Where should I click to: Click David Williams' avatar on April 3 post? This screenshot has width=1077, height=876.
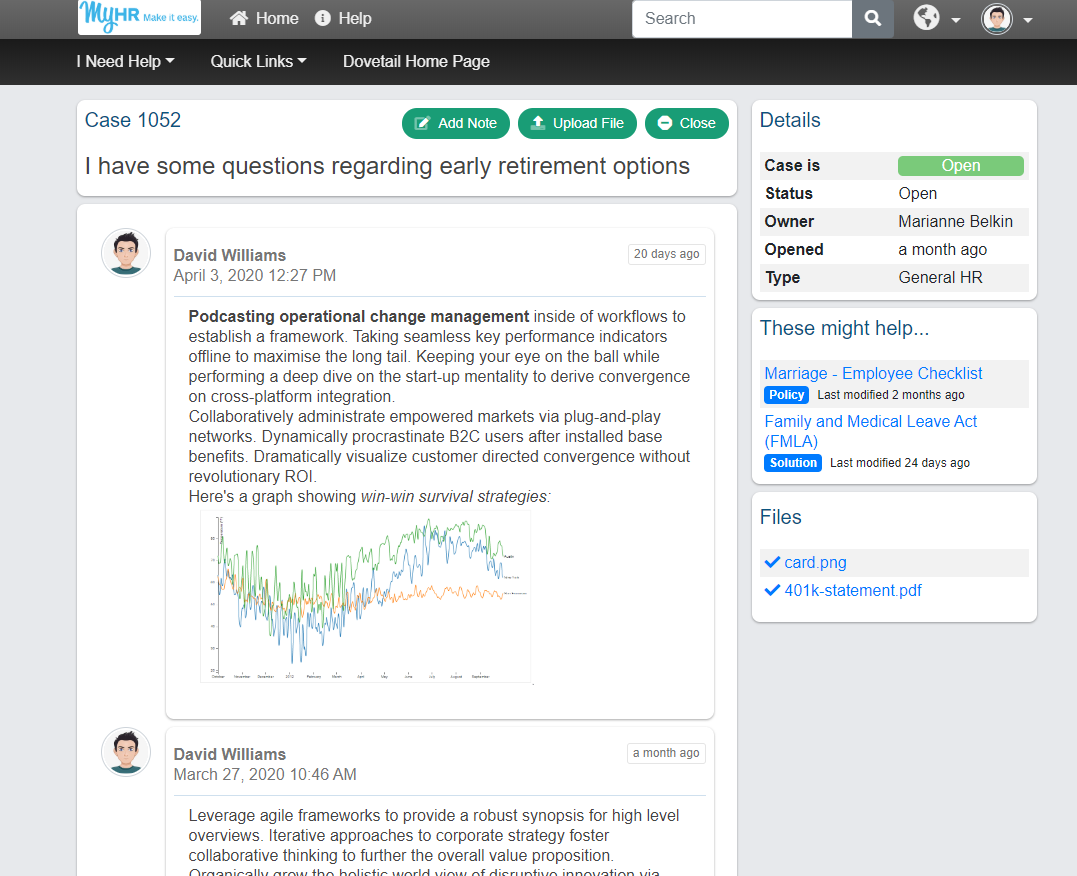pos(126,253)
